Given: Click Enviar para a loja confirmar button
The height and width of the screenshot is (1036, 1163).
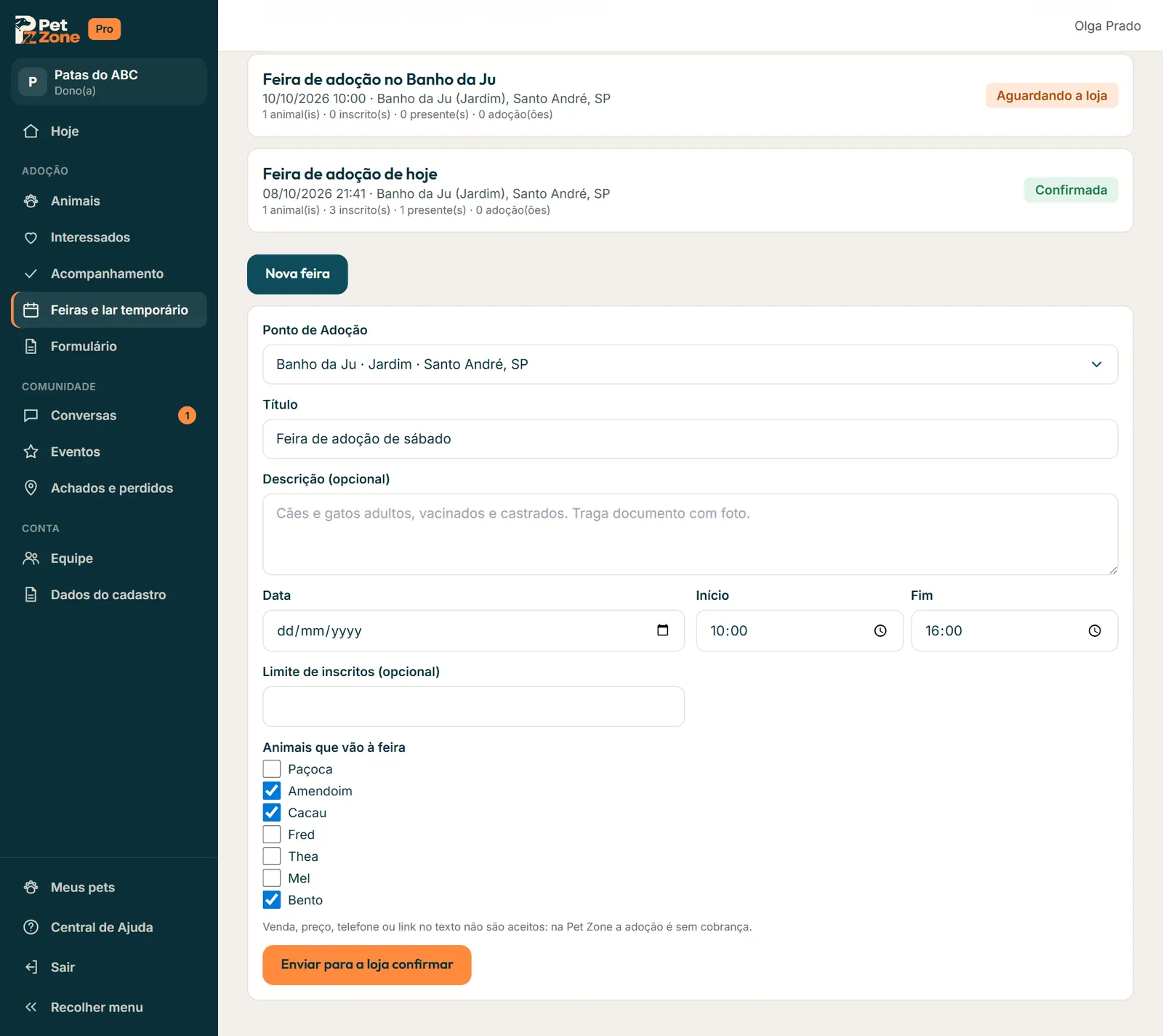Looking at the screenshot, I should [x=367, y=965].
